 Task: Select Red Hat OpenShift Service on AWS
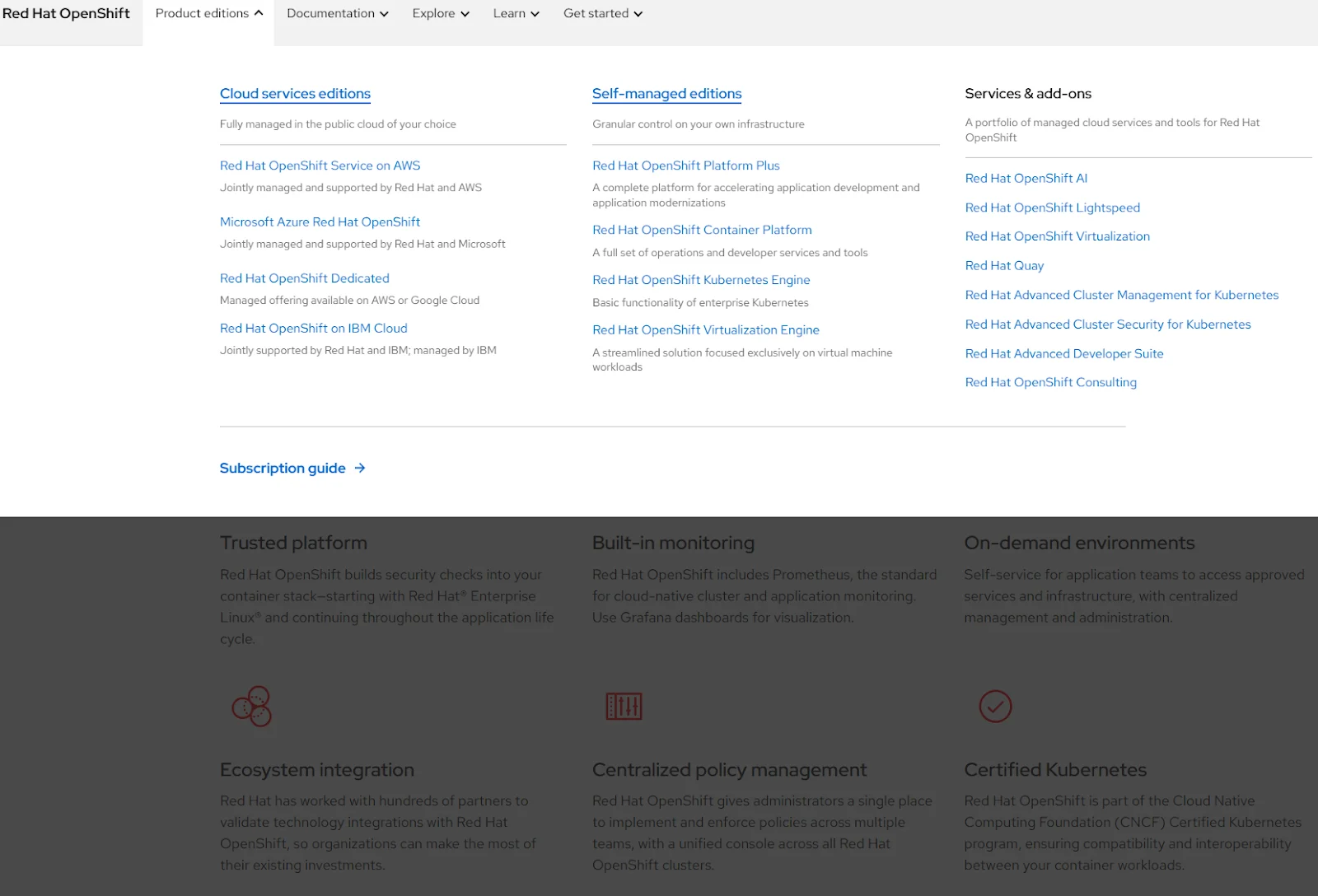click(x=320, y=166)
